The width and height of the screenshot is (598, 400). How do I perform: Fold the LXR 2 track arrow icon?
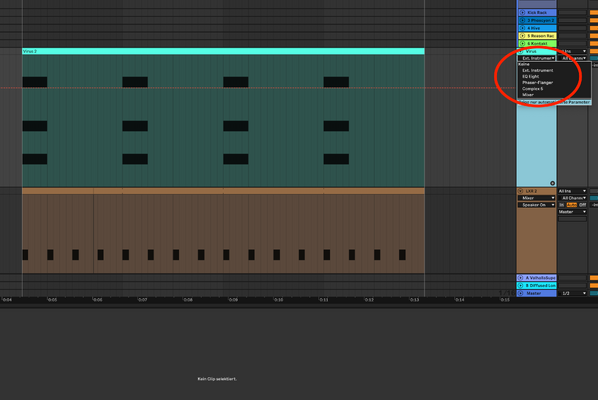[x=521, y=191]
